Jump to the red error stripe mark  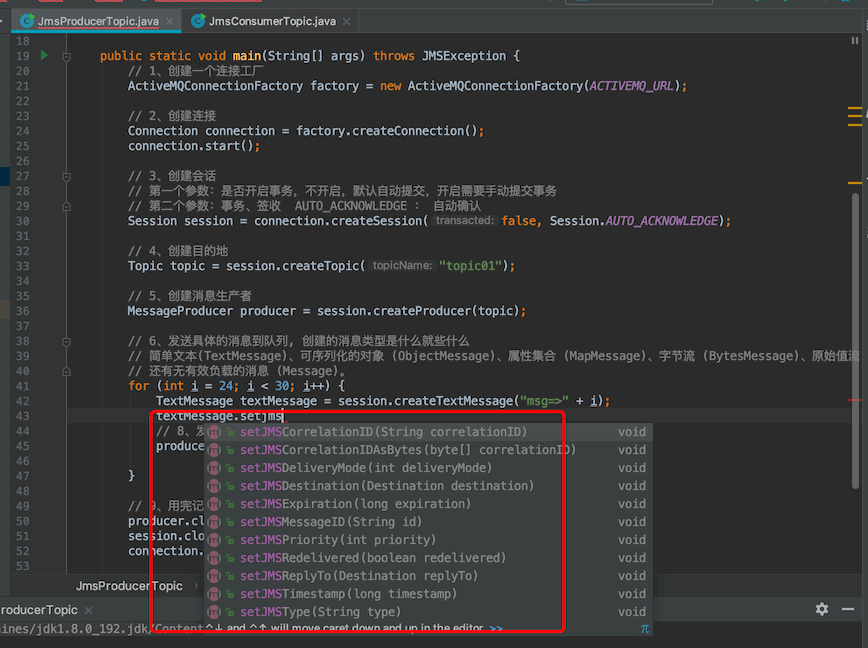pyautogui.click(x=855, y=400)
